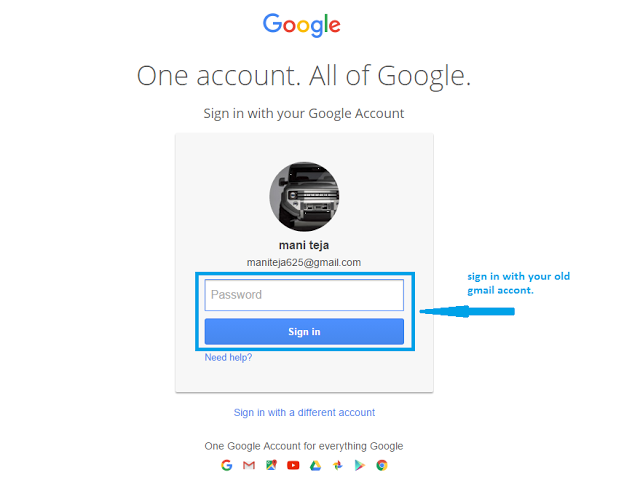
Task: Click the truck profile picture
Action: (304, 196)
